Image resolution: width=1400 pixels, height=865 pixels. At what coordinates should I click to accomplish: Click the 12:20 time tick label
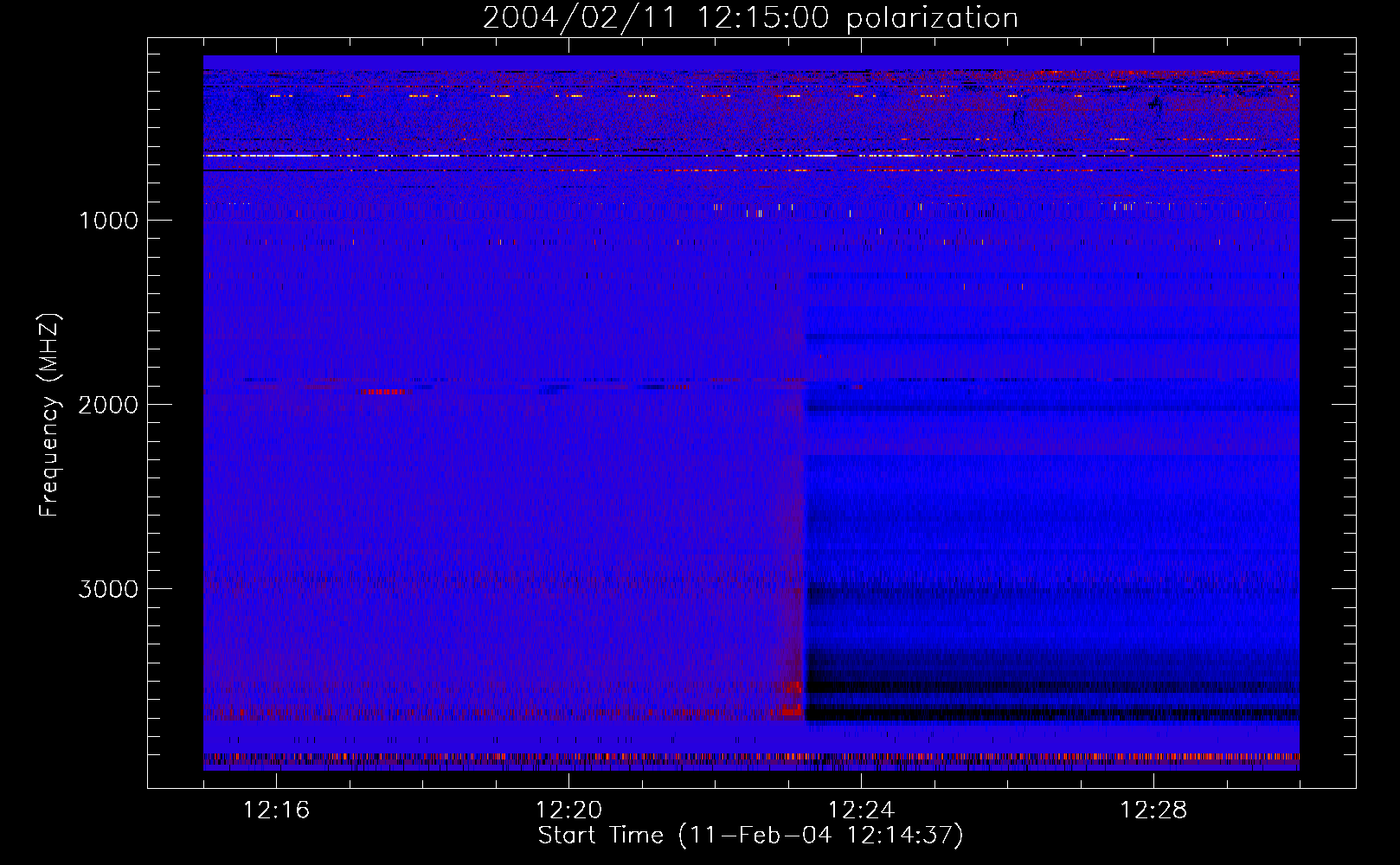pyautogui.click(x=568, y=810)
